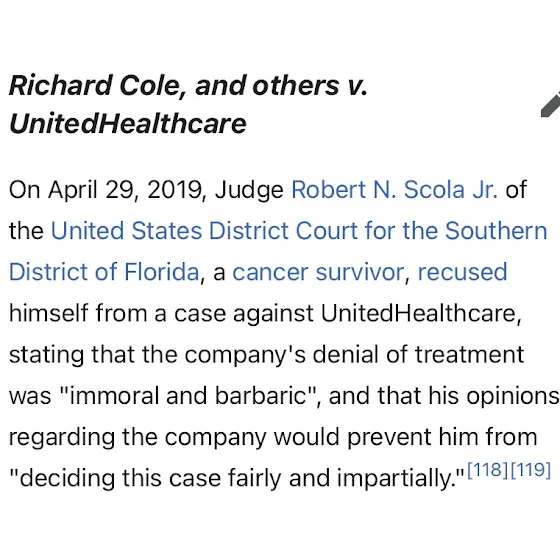Click the words "himself from a case against"
This screenshot has width=560, height=560.
click(161, 314)
